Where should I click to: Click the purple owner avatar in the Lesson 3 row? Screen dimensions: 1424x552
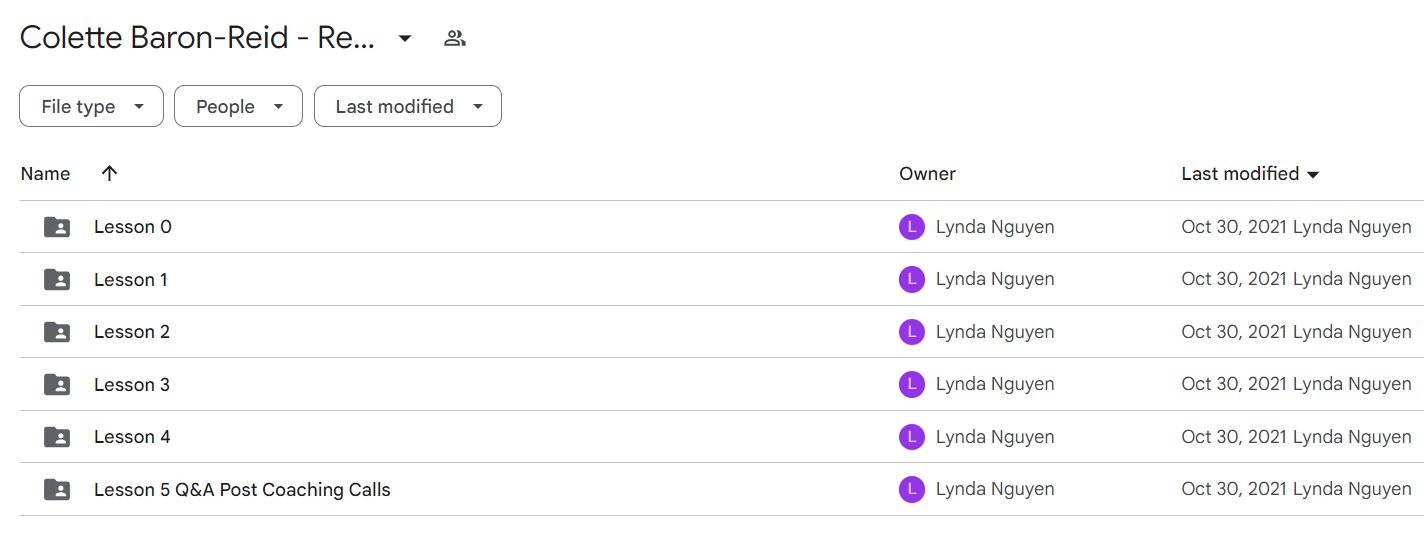pyautogui.click(x=911, y=384)
